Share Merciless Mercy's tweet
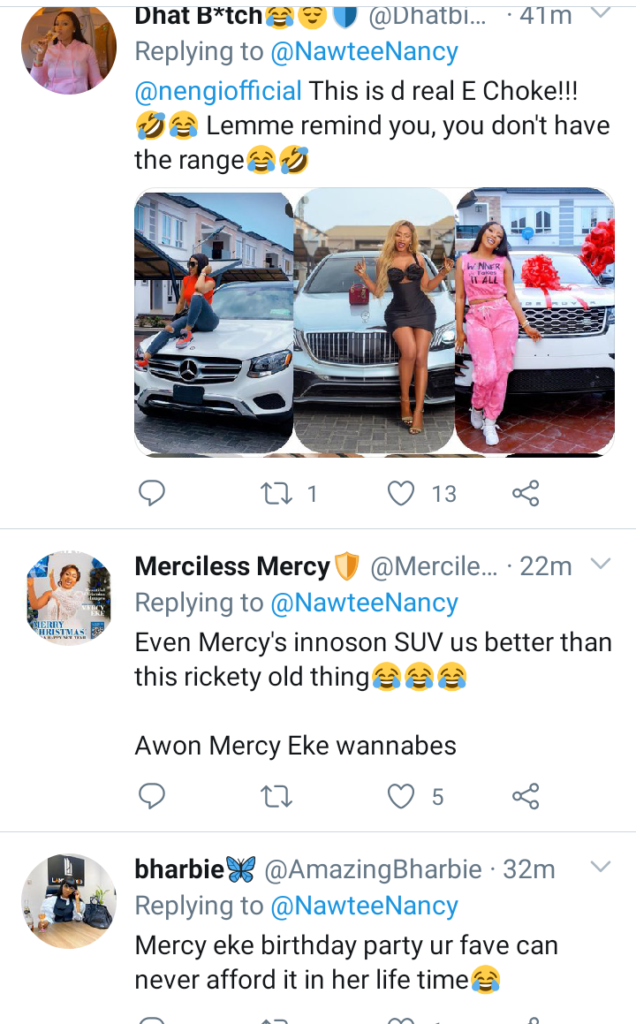This screenshot has height=1024, width=636. coord(525,796)
